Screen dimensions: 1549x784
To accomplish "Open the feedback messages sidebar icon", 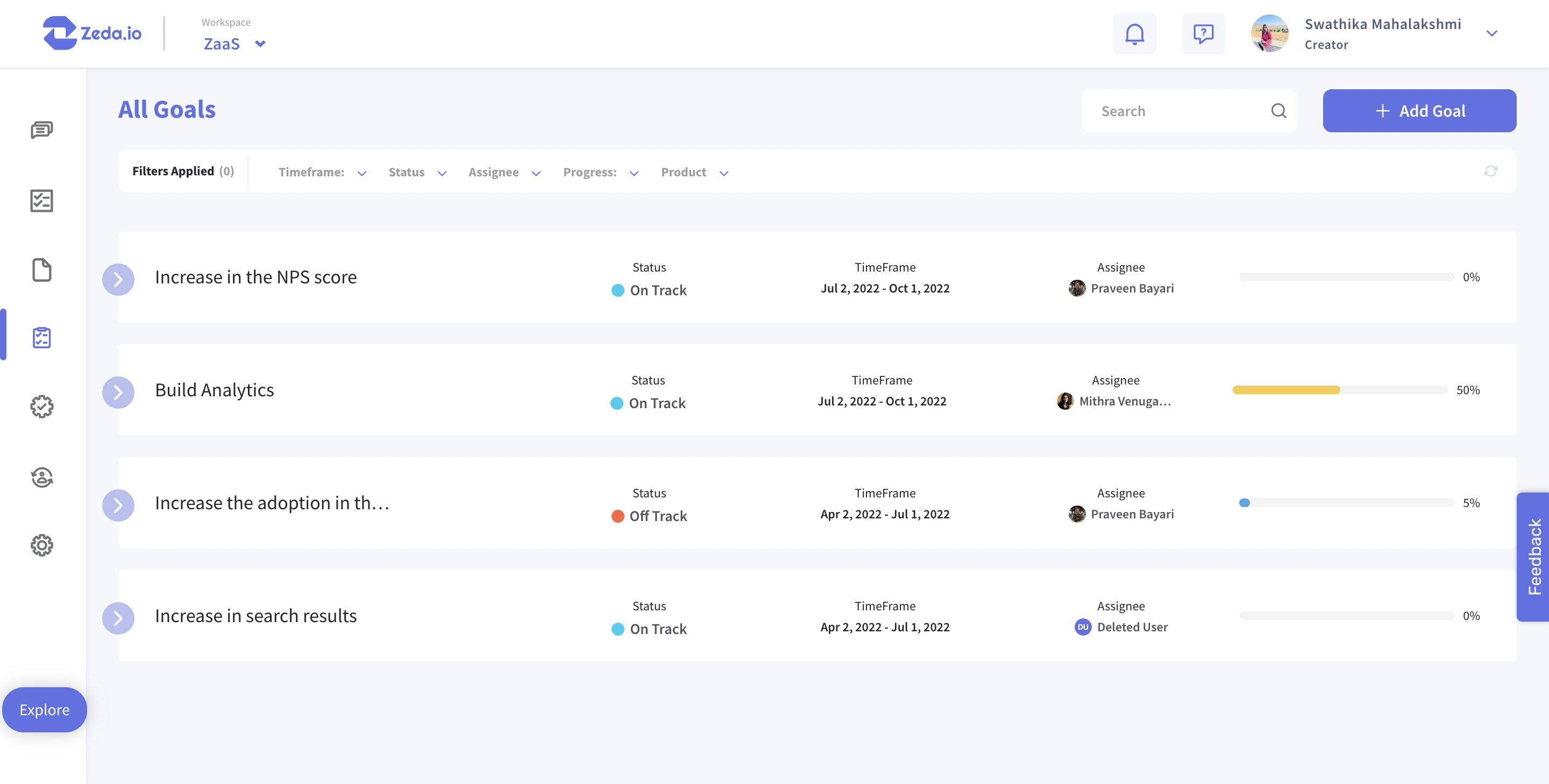I will [41, 130].
